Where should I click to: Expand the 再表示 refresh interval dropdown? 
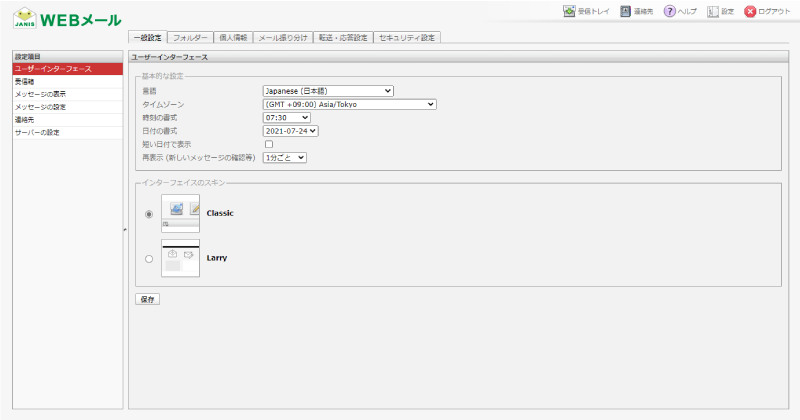[x=284, y=157]
